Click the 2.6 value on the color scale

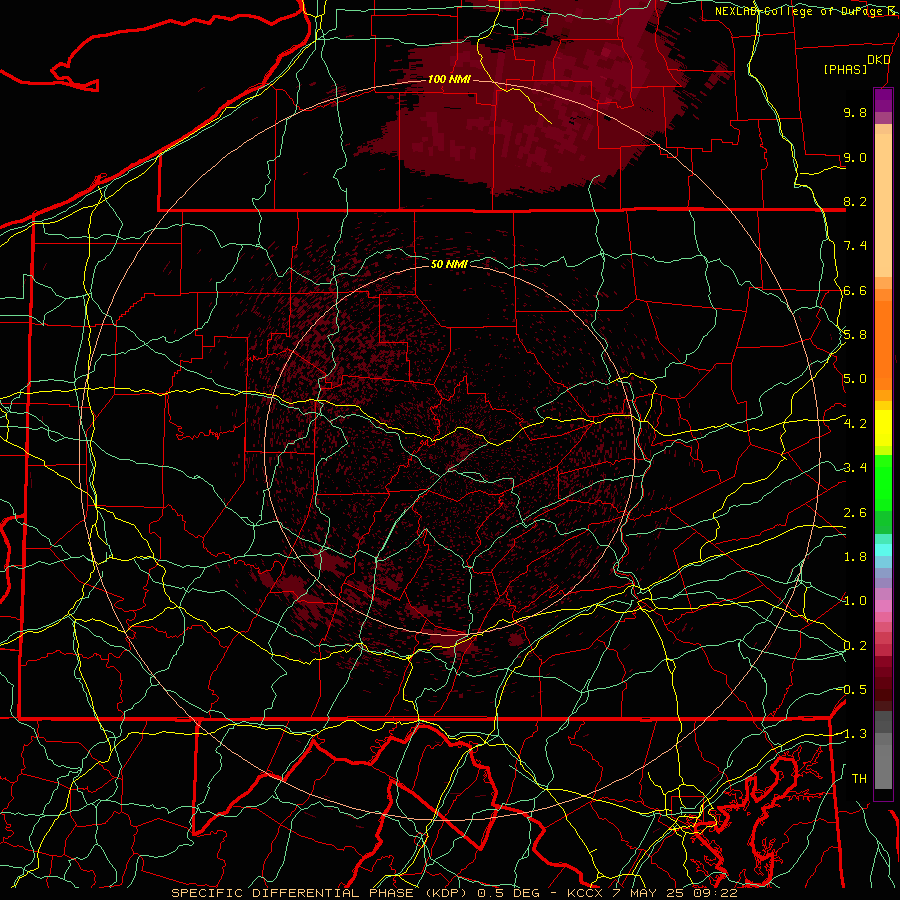tap(855, 512)
